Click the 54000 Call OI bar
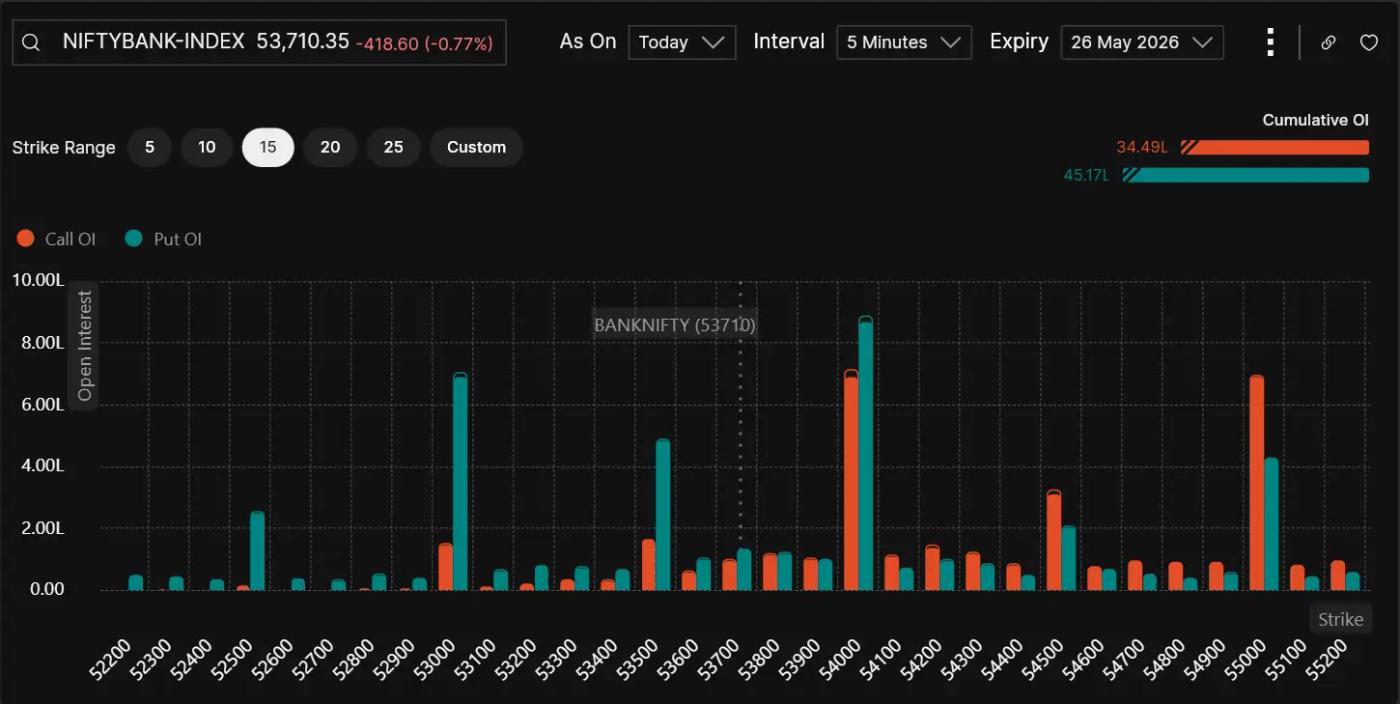Screen dimensions: 1400x704 click(x=851, y=480)
